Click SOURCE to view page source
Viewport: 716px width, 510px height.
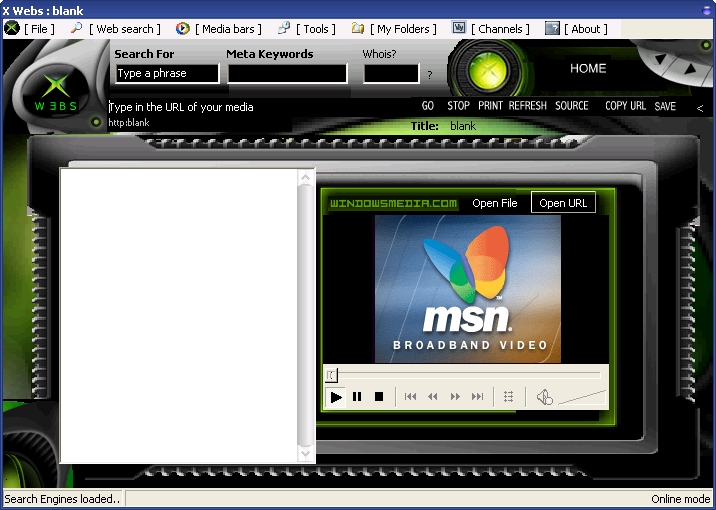pos(571,106)
